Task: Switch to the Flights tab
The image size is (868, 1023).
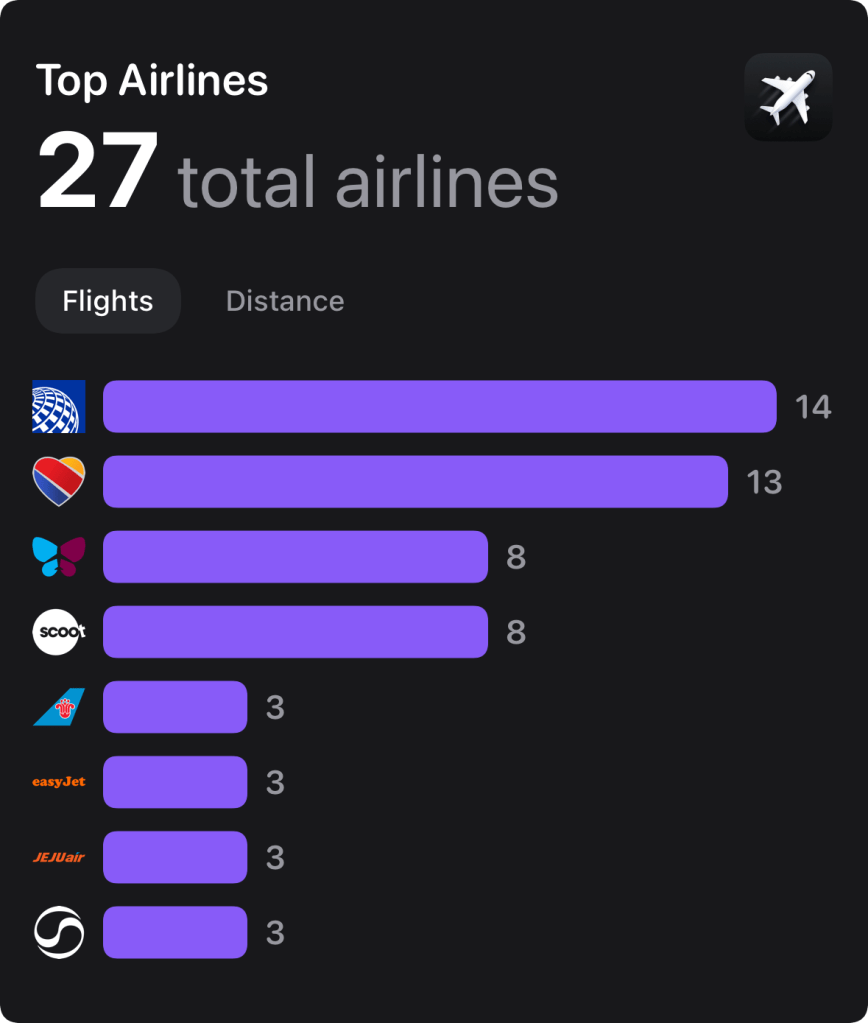Action: 108,301
